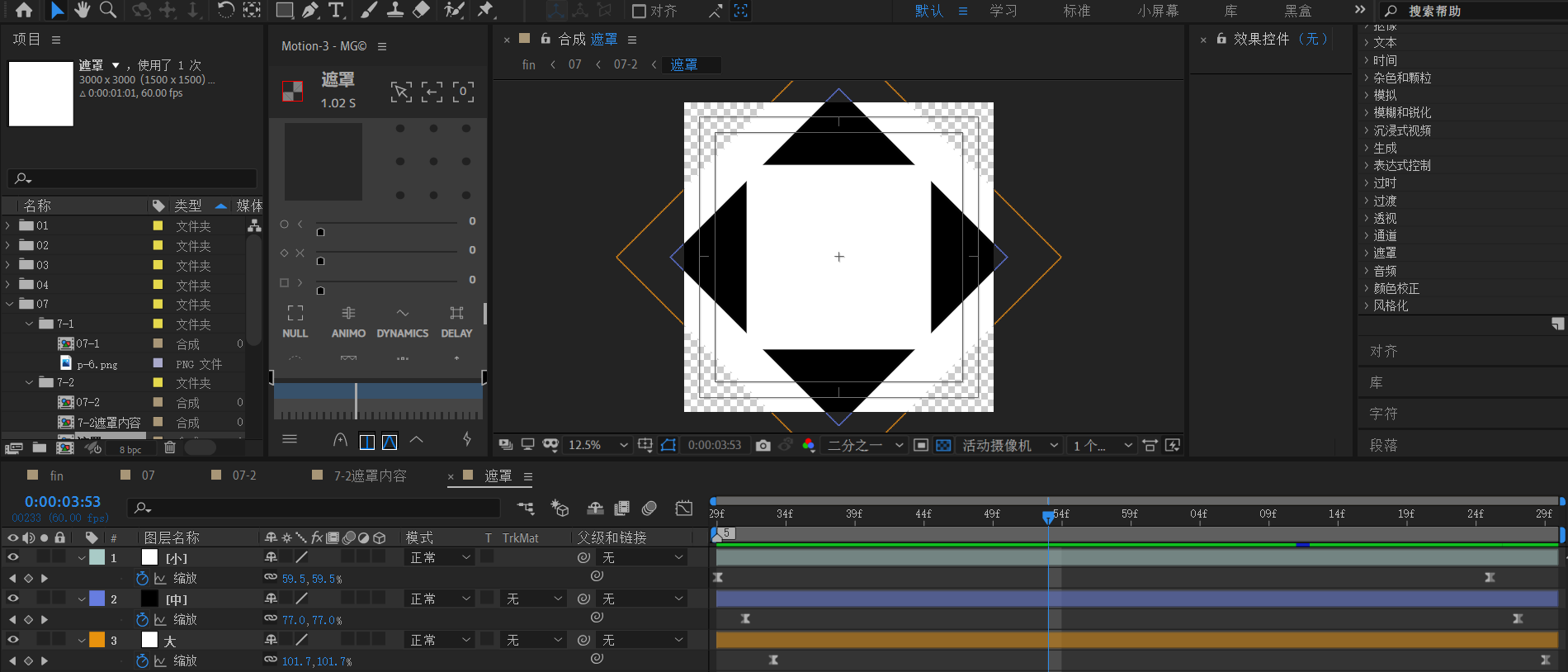
Task: Click the delete trash icon in Project panel
Action: [170, 447]
